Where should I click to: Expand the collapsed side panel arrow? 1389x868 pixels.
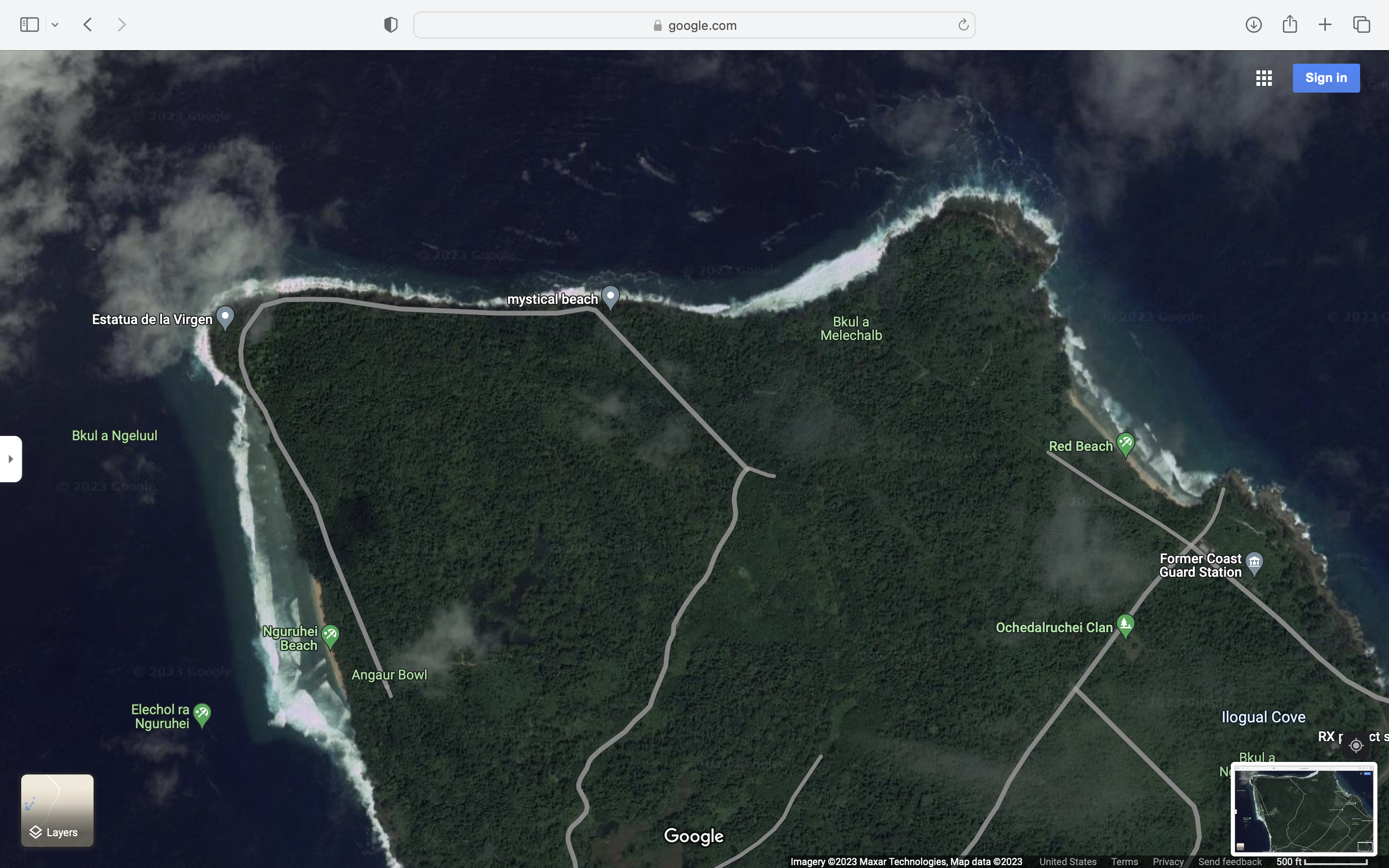point(10,459)
